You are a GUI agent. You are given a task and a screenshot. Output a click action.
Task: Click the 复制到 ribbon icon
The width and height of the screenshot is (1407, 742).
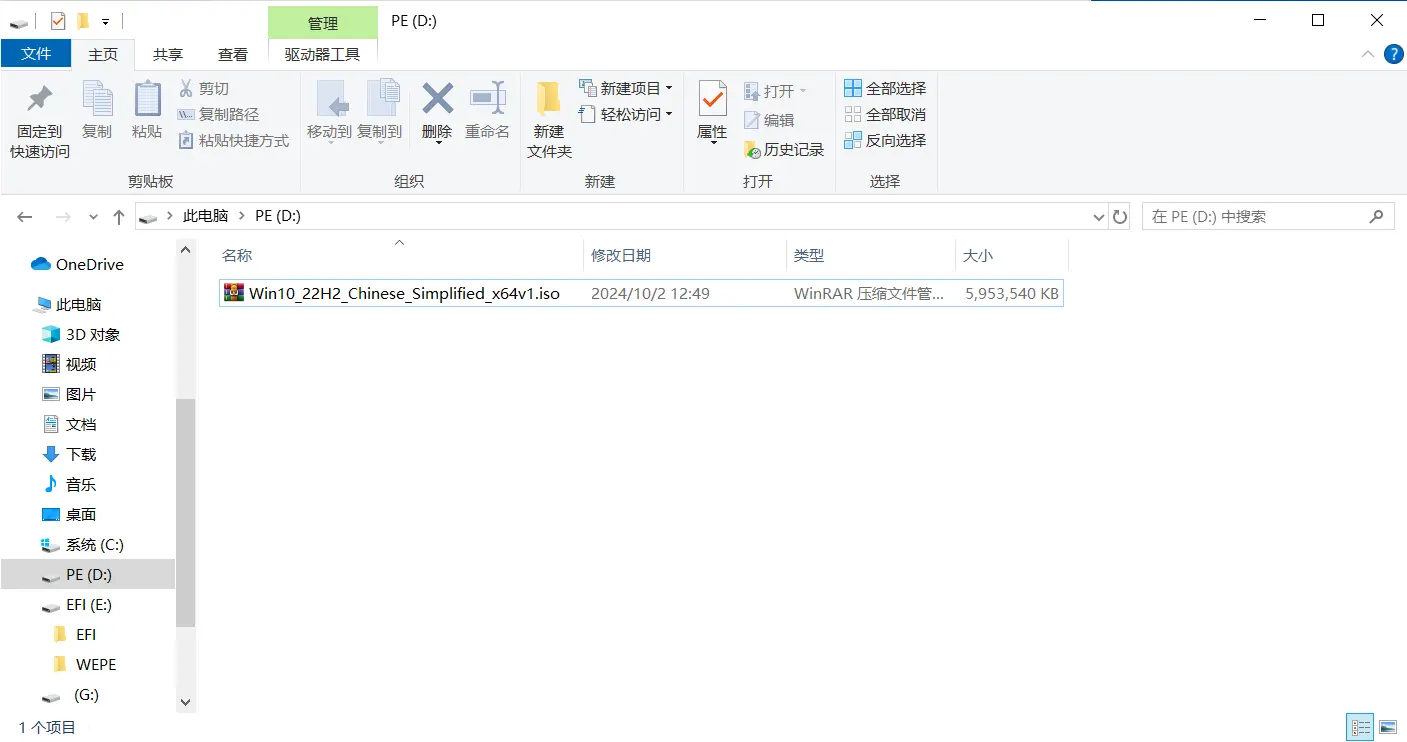(x=381, y=99)
